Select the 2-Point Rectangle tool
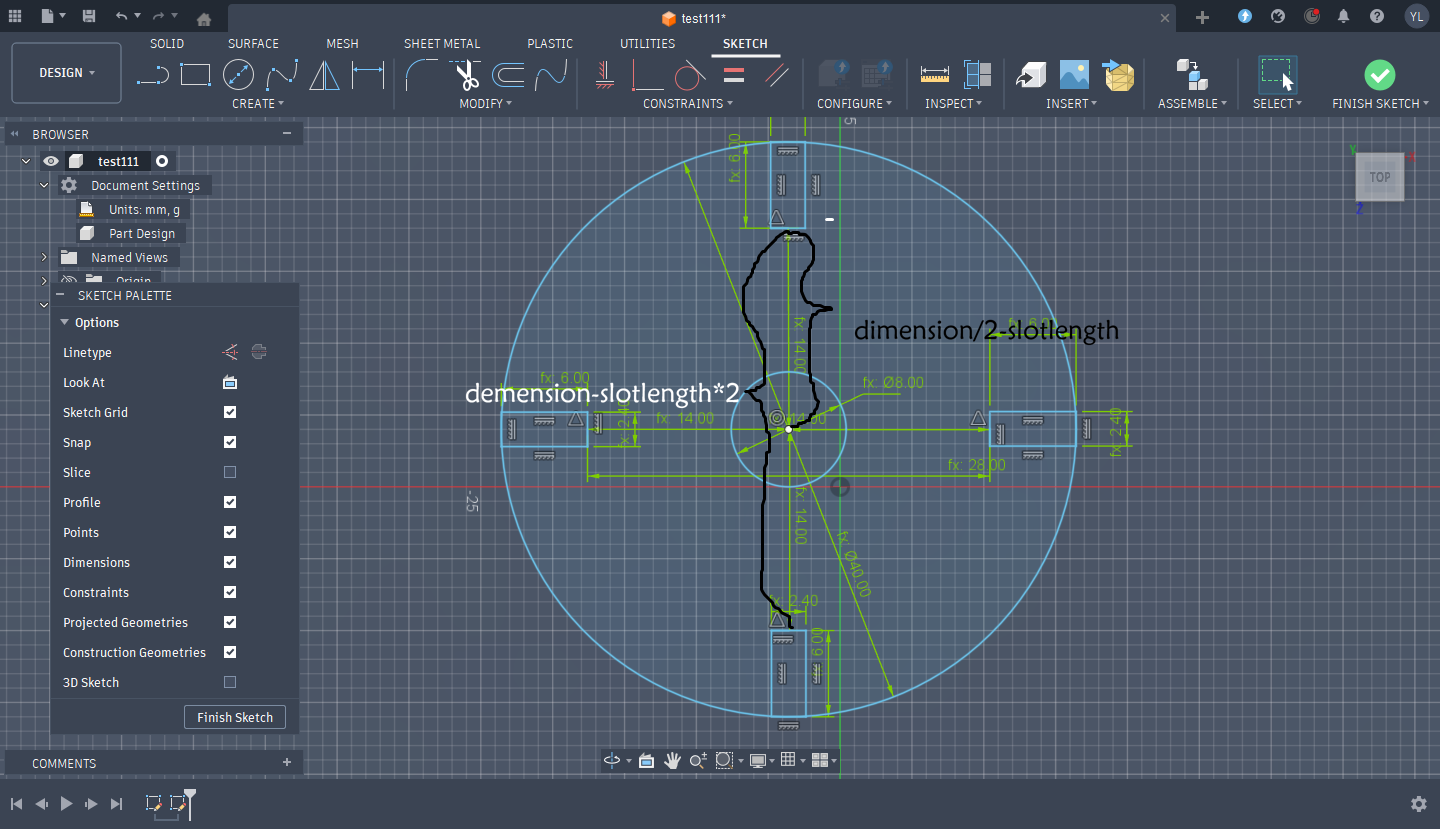 [x=195, y=74]
